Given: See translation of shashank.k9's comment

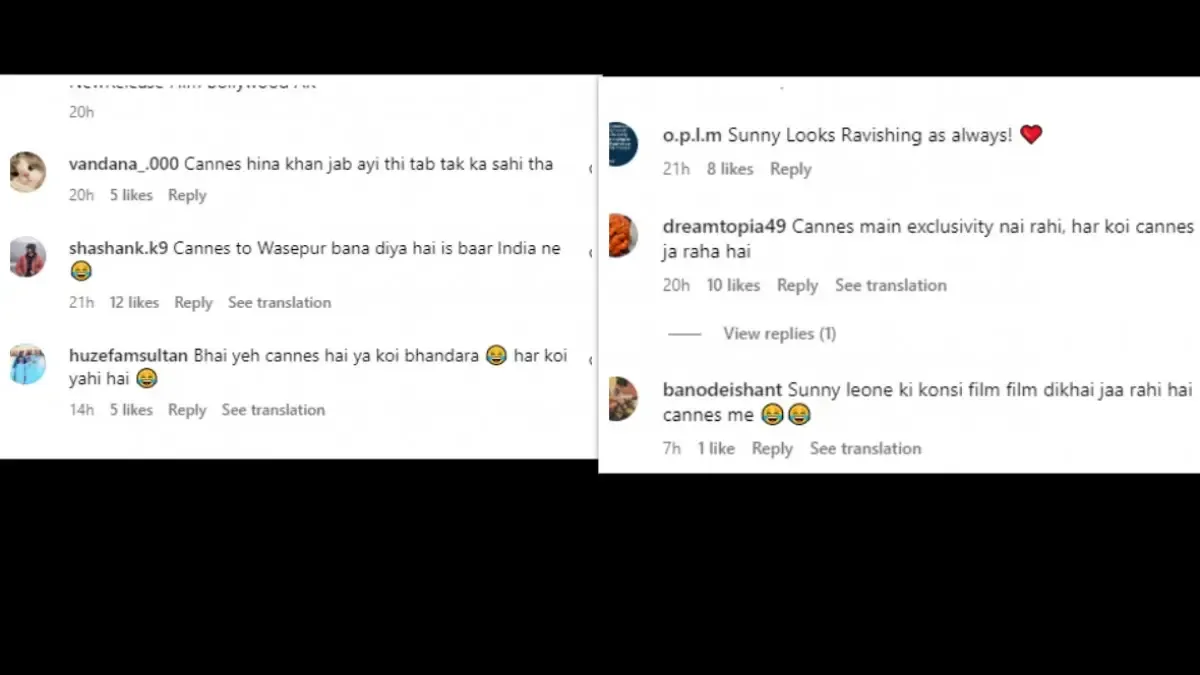Looking at the screenshot, I should (x=279, y=302).
